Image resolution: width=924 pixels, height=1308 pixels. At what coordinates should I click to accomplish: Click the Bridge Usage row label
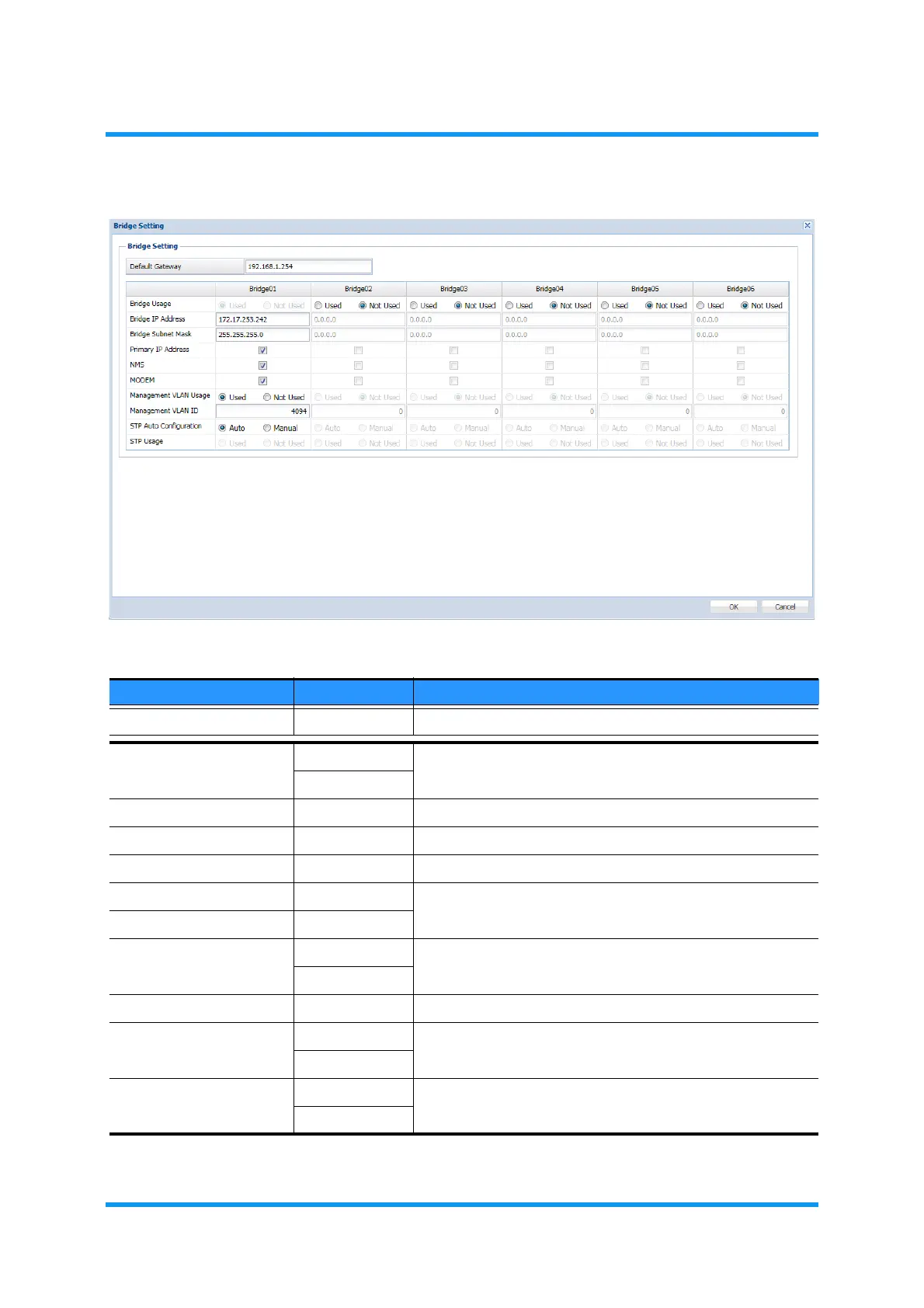pyautogui.click(x=150, y=304)
